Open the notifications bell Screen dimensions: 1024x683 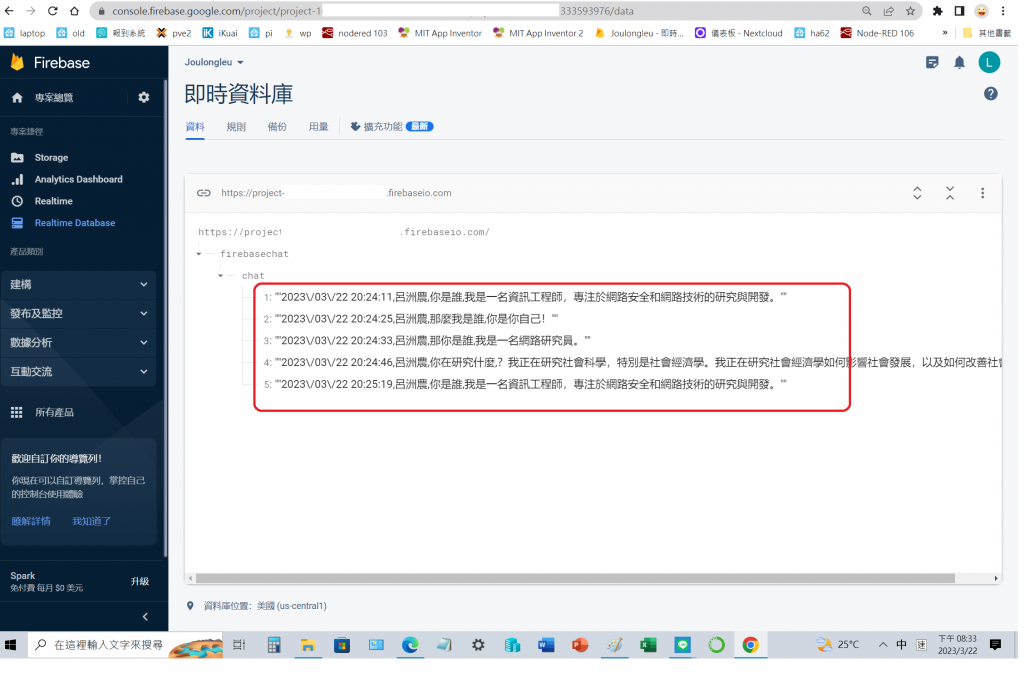pyautogui.click(x=959, y=63)
